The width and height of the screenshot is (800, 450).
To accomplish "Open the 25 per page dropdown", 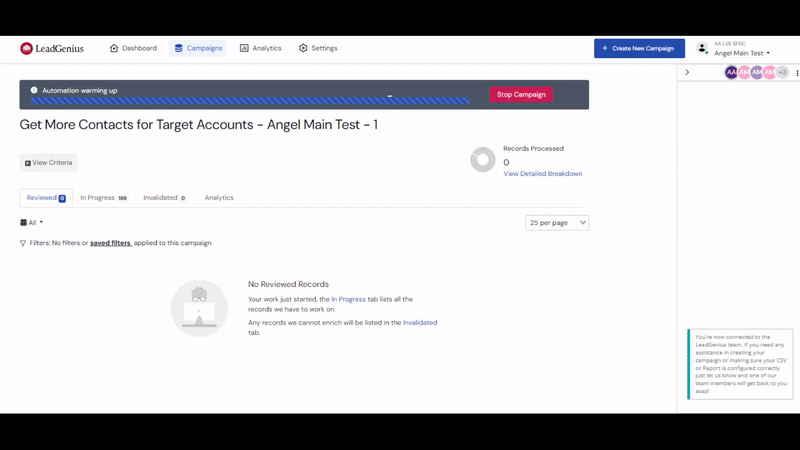I will [557, 222].
